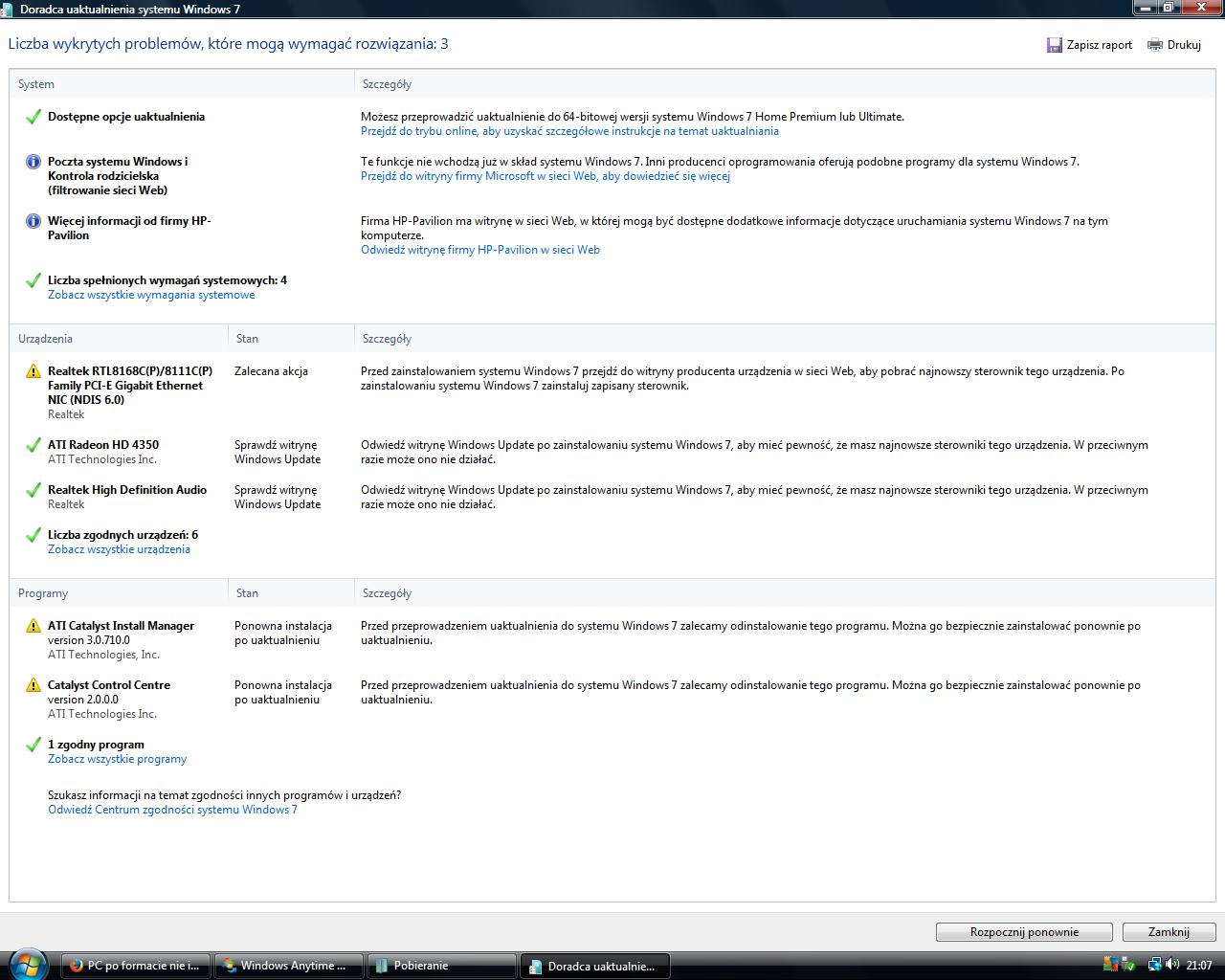Open Odwiedź Centrum zgodności systemu Windows 7 link
The width and height of the screenshot is (1225, 980).
pyautogui.click(x=172, y=810)
